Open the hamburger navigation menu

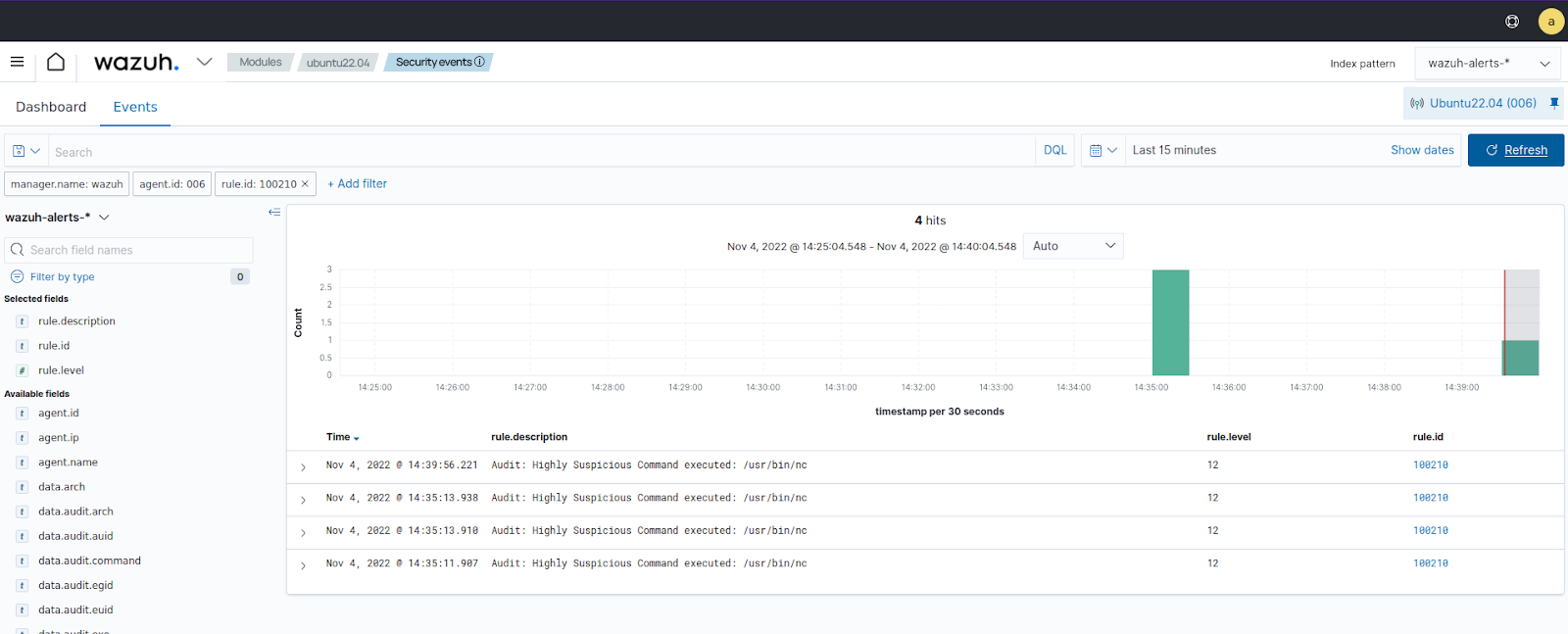tap(17, 62)
